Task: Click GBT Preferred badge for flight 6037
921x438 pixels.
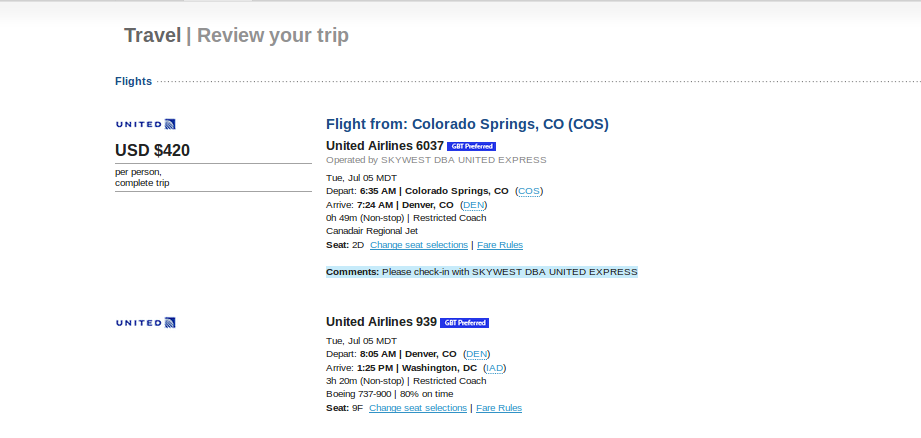Action: 471,146
